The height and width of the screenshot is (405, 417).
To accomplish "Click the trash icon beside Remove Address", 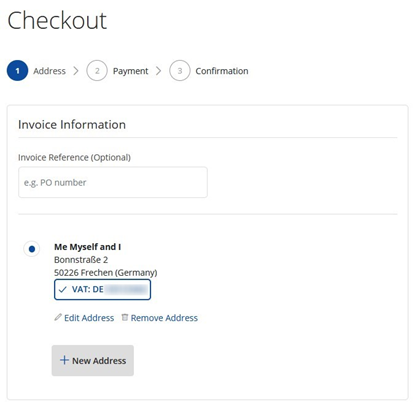I will 125,317.
